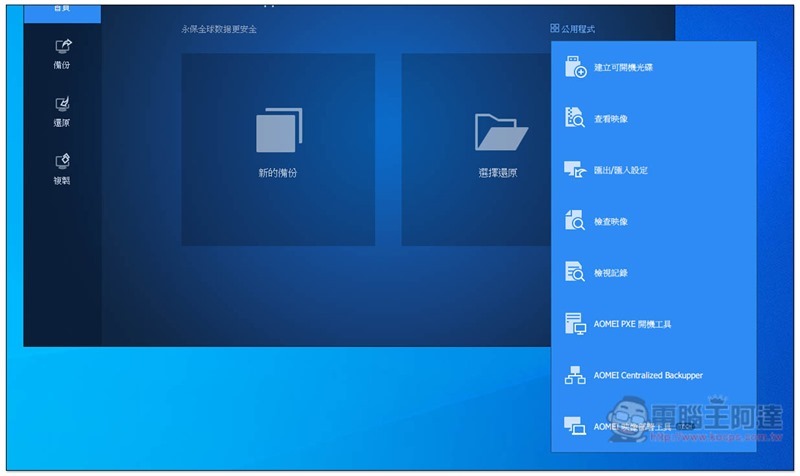The width and height of the screenshot is (800, 476).
Task: Open the 公用程式 utilities menu
Action: point(572,29)
